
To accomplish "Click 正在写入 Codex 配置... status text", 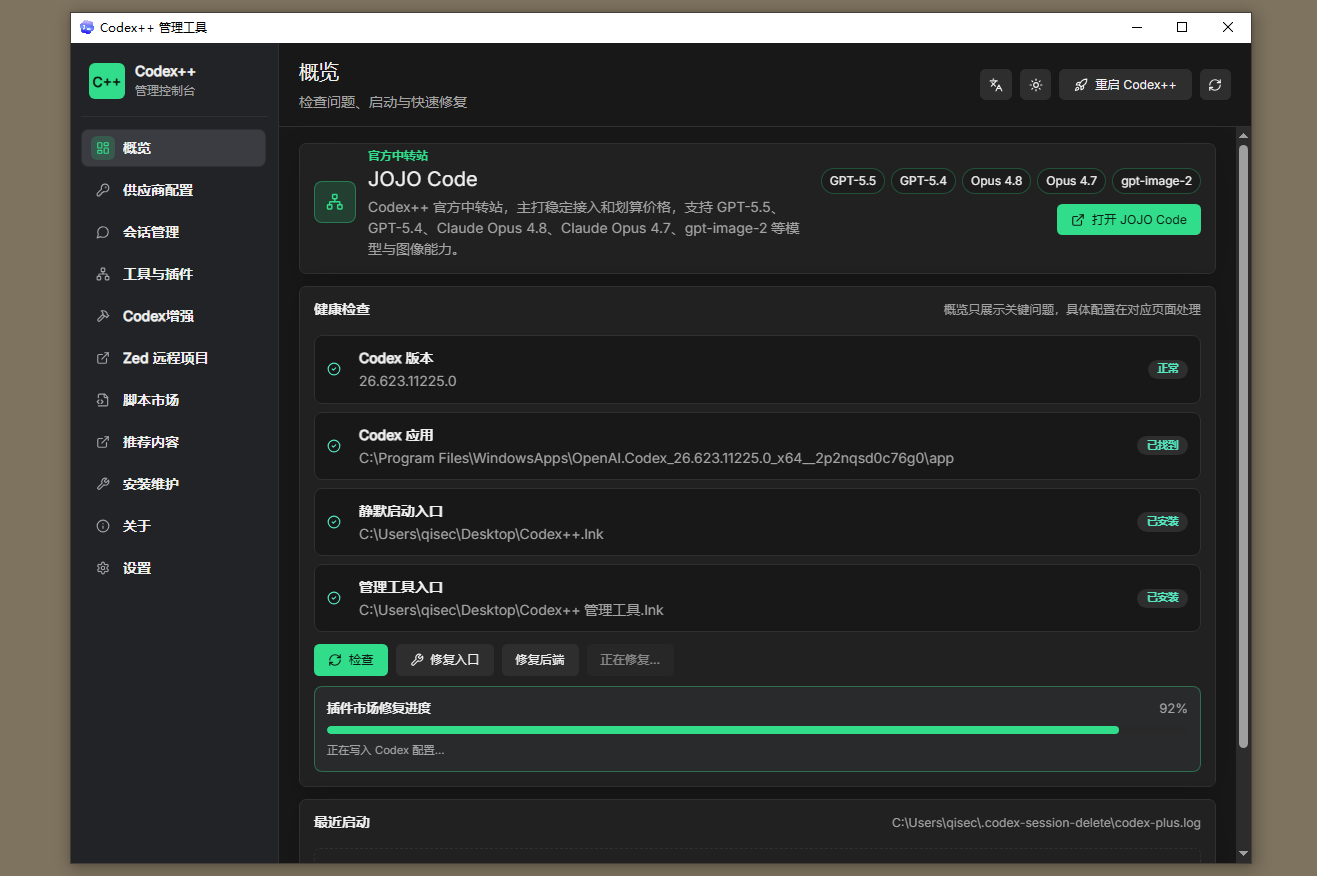I will click(x=385, y=750).
